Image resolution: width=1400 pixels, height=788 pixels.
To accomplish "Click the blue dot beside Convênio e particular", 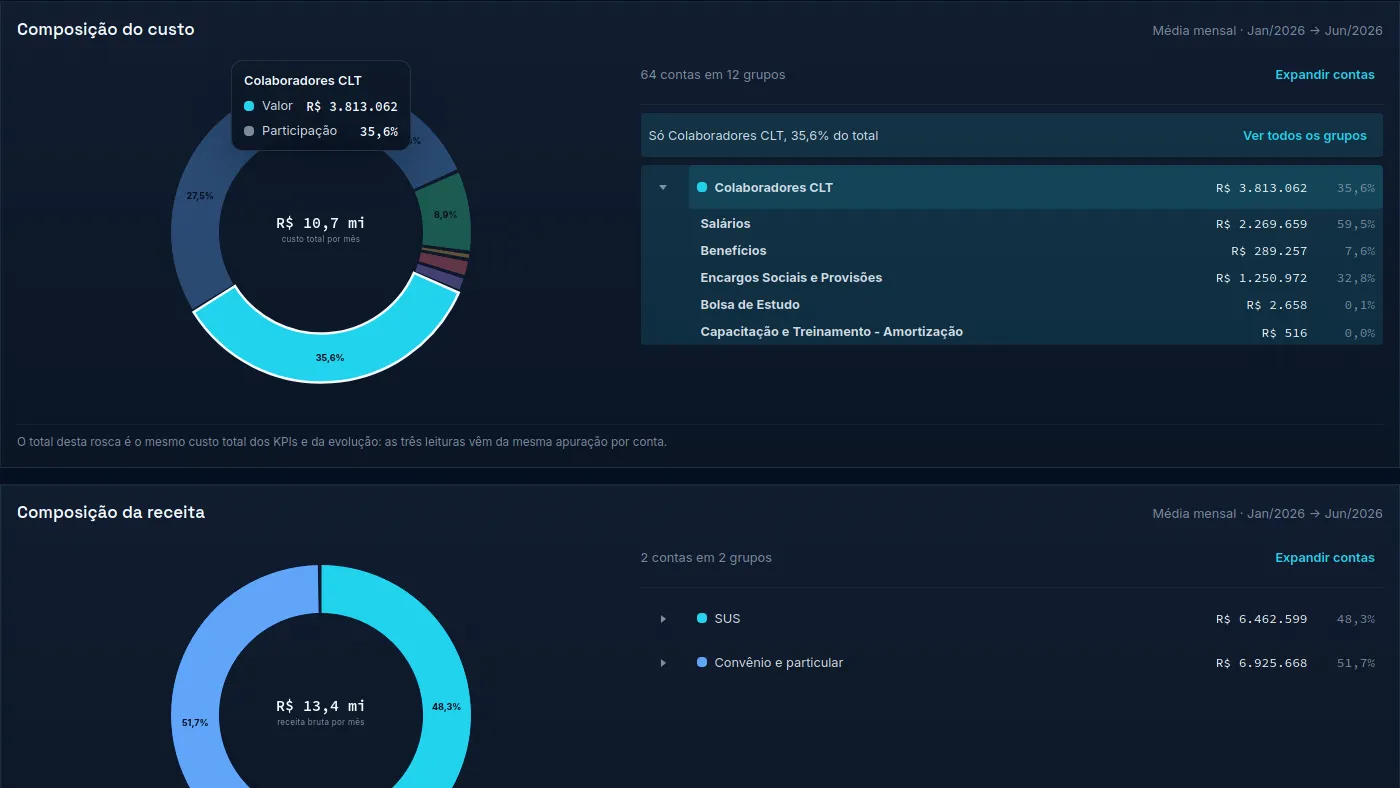I will click(702, 662).
